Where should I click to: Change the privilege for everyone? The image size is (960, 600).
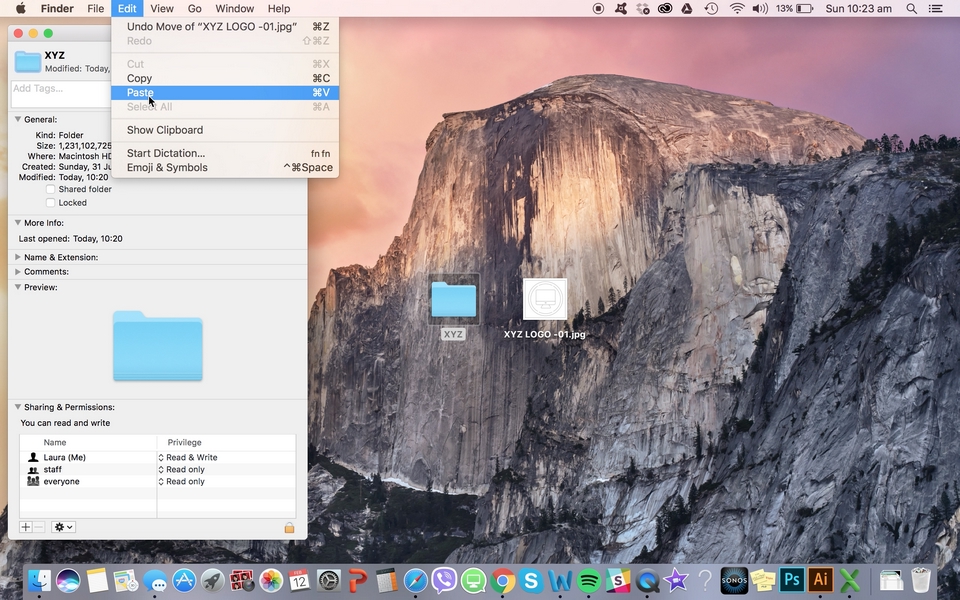tap(185, 482)
